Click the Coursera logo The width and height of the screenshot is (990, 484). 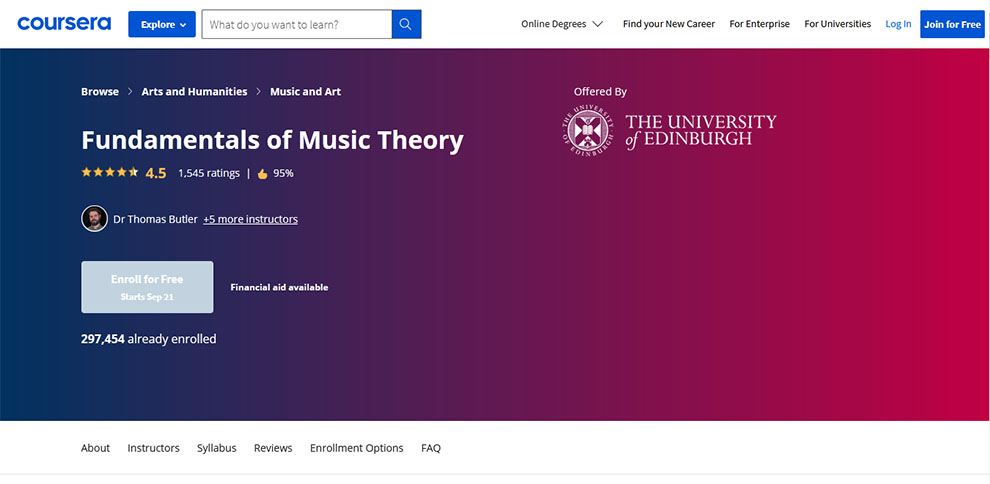[x=64, y=24]
